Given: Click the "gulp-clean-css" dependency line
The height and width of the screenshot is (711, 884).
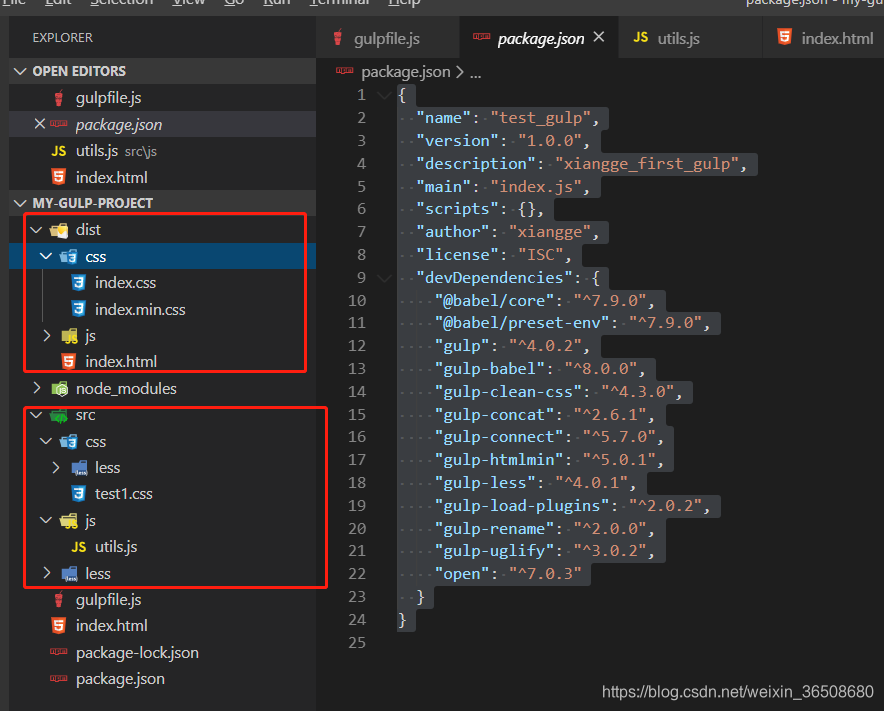Looking at the screenshot, I should point(558,391).
